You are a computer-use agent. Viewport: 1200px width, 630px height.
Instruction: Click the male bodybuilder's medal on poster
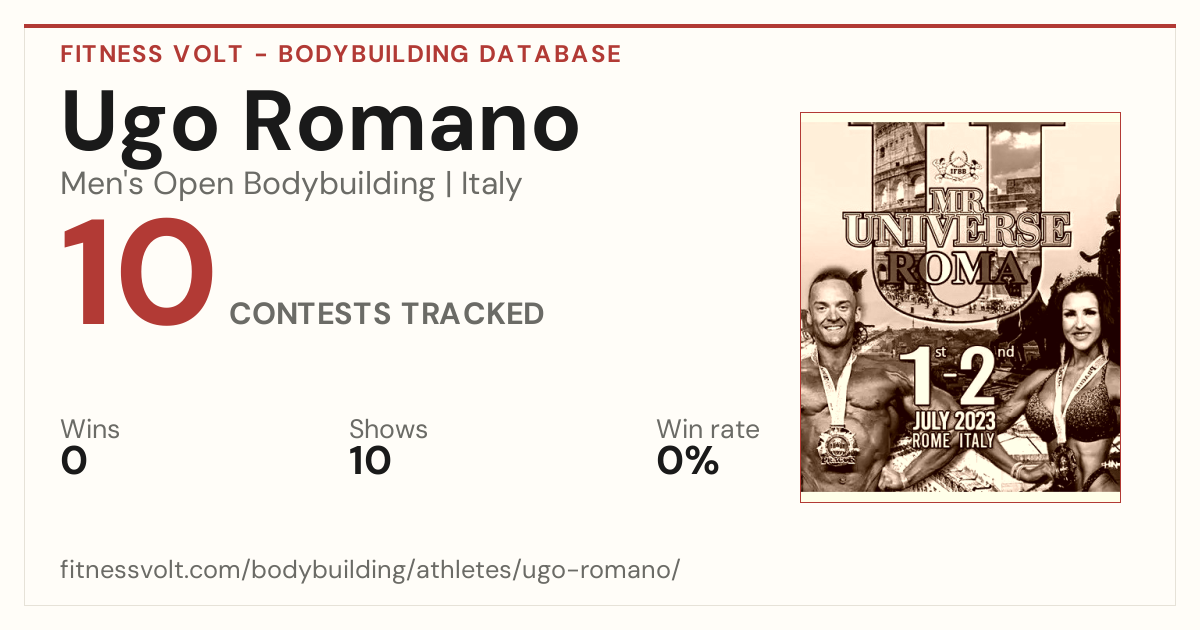[838, 446]
